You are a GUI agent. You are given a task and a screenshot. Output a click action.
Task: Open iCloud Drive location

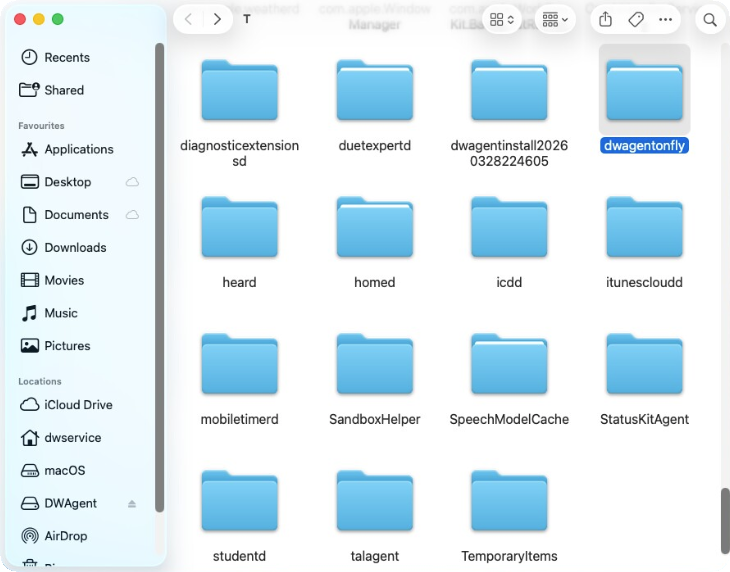pyautogui.click(x=78, y=405)
